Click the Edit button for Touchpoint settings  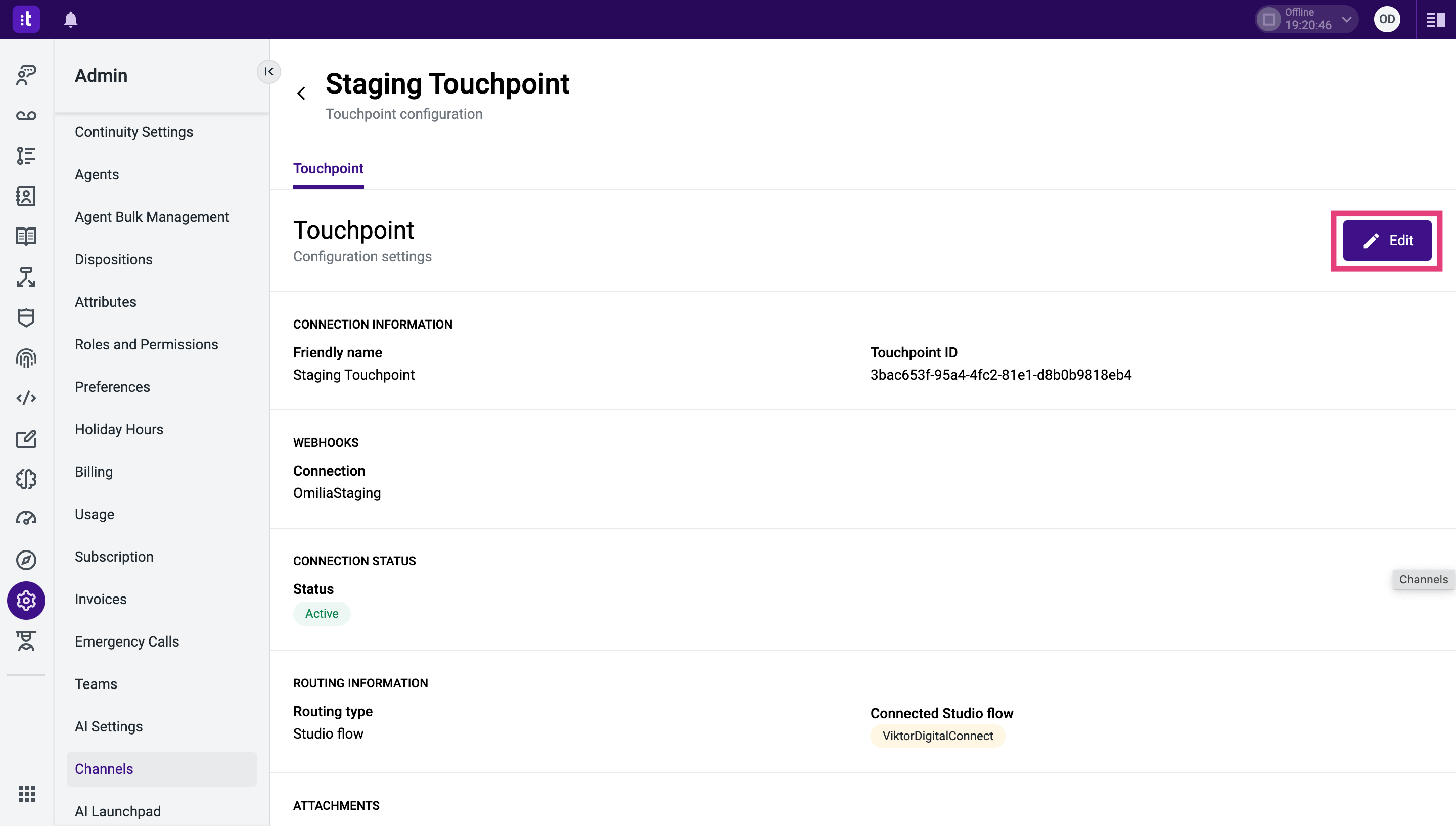coord(1387,240)
